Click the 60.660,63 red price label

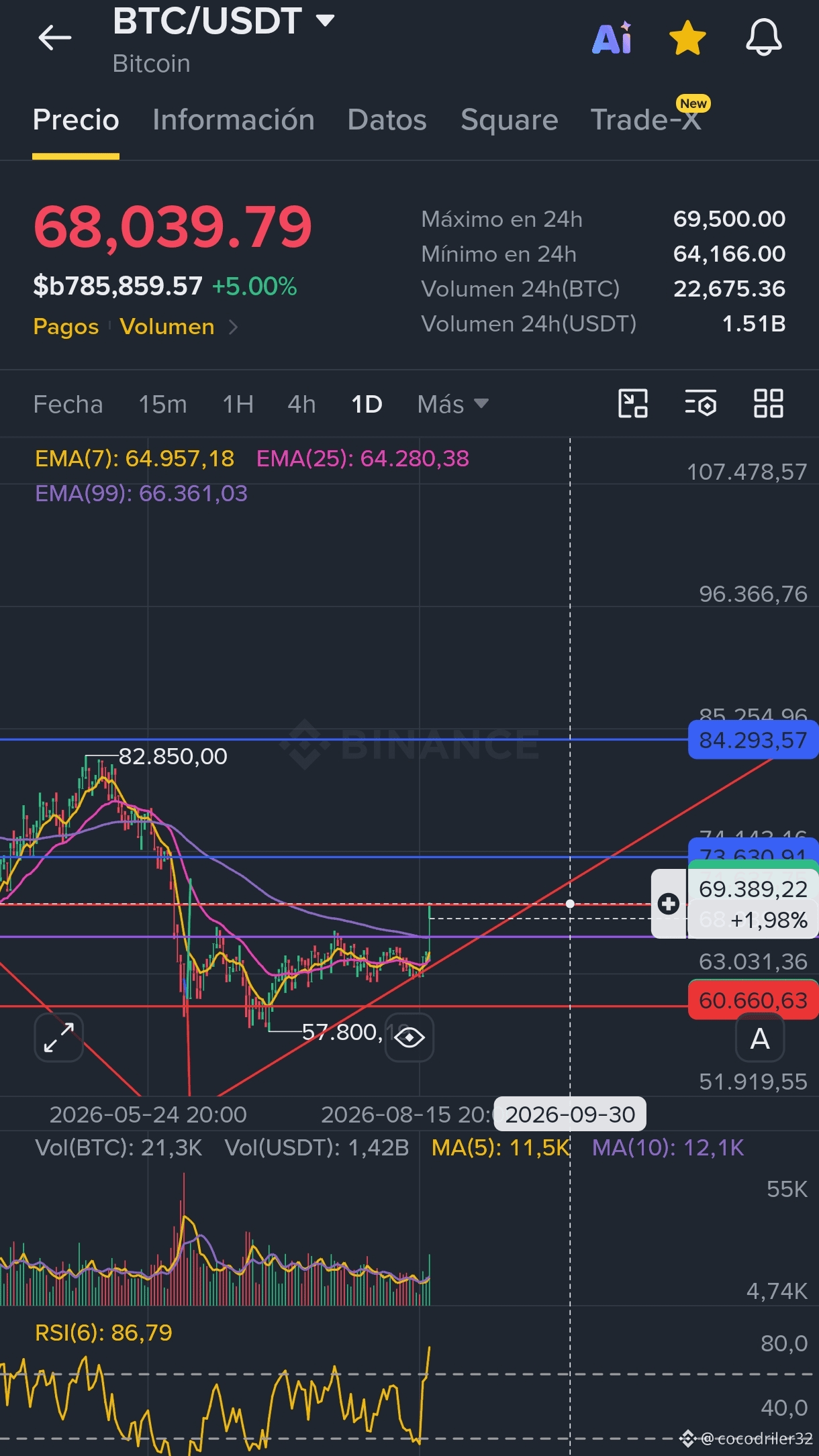753,1000
